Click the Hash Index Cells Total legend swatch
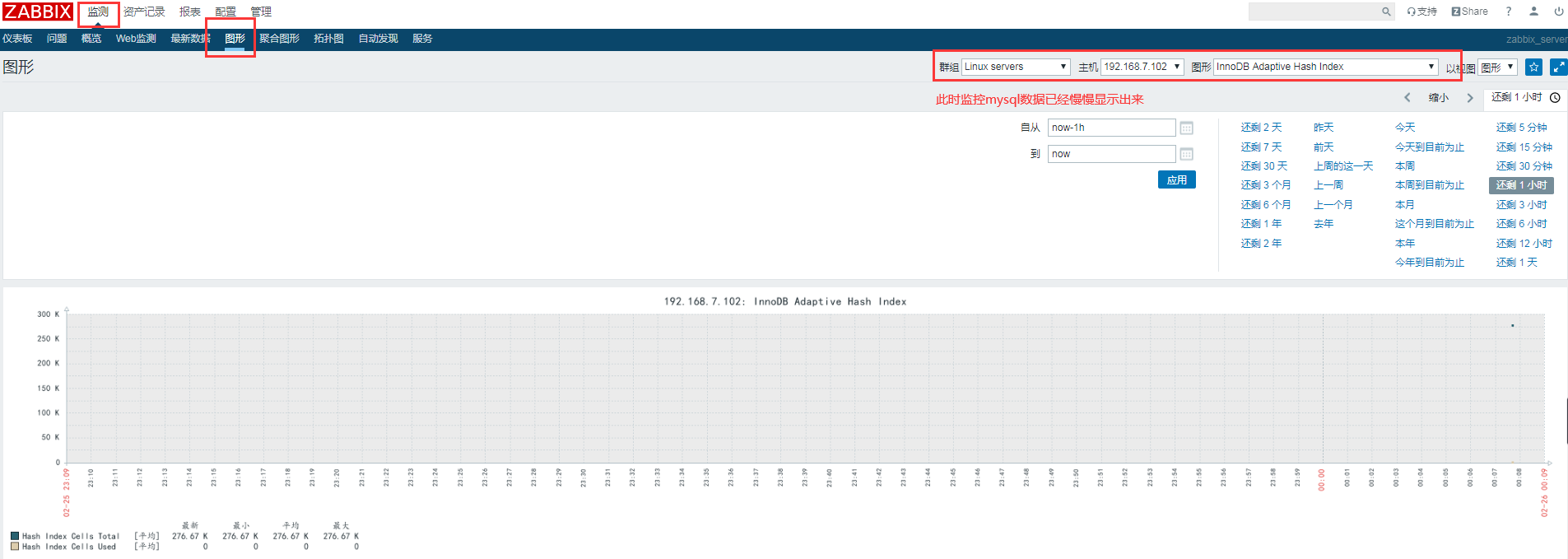Screen dimensions: 1568x559 pyautogui.click(x=15, y=536)
